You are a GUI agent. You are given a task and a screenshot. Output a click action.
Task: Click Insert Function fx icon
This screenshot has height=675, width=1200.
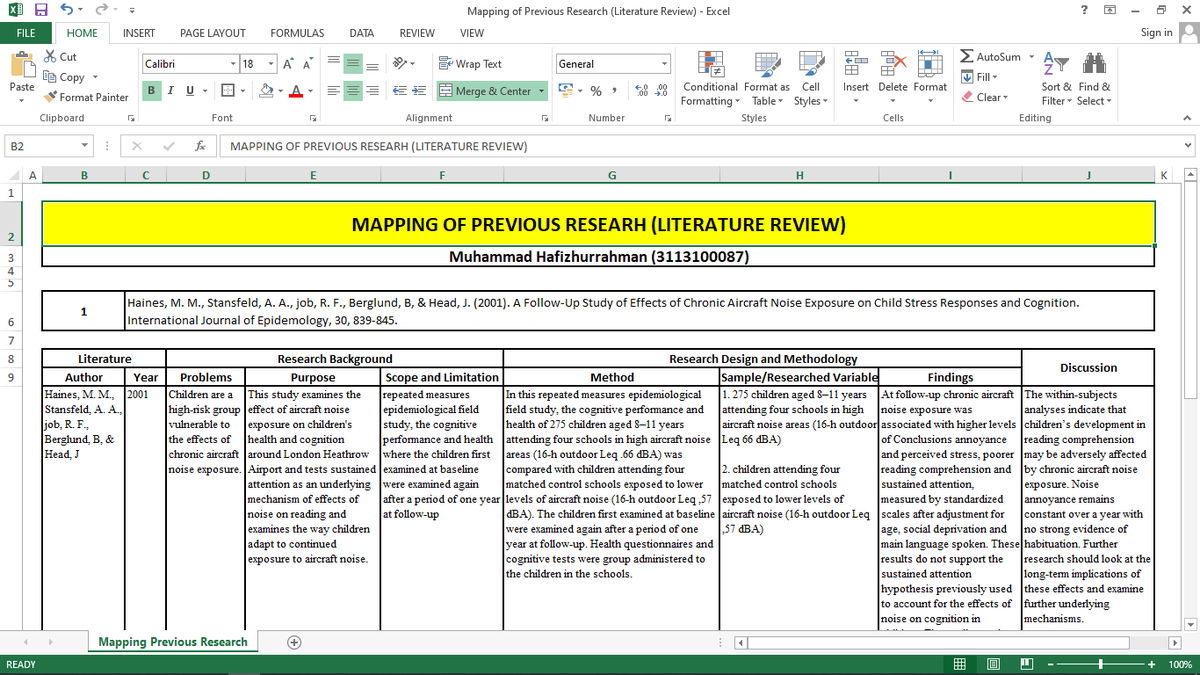tap(200, 146)
